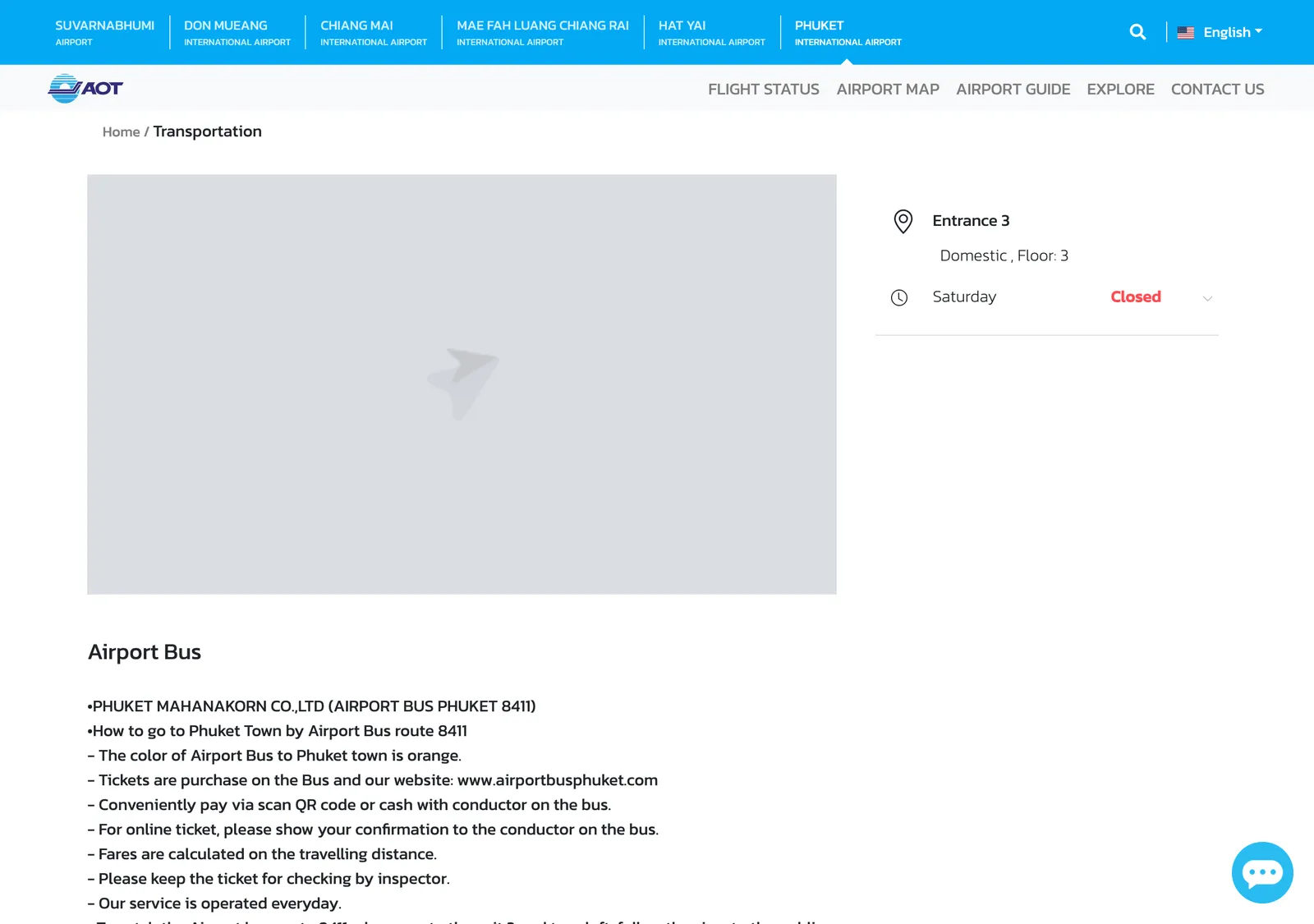This screenshot has height=924, width=1314.
Task: Open the Explore menu
Action: point(1120,89)
